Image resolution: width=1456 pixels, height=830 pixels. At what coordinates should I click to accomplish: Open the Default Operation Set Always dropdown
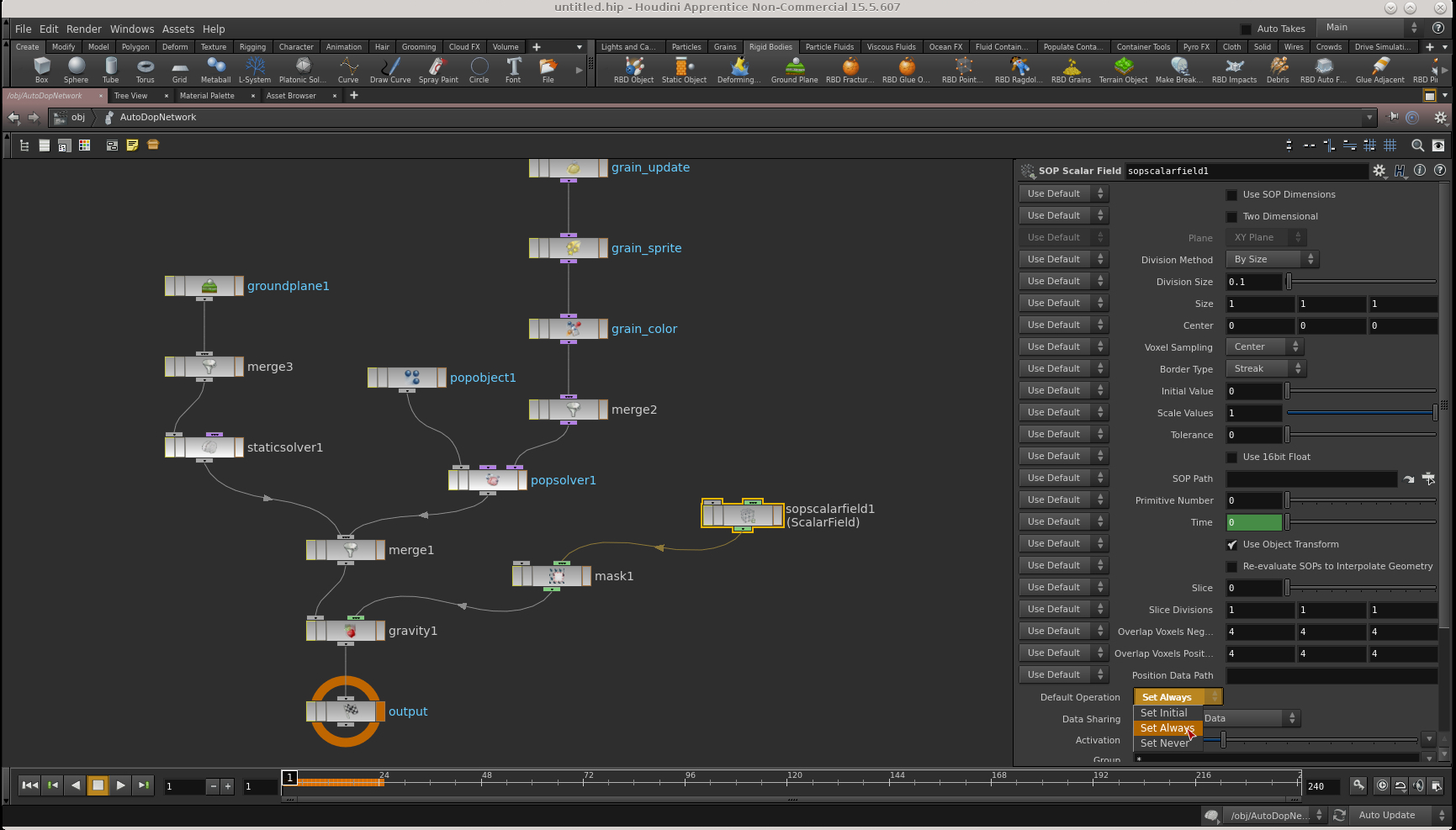click(1178, 697)
